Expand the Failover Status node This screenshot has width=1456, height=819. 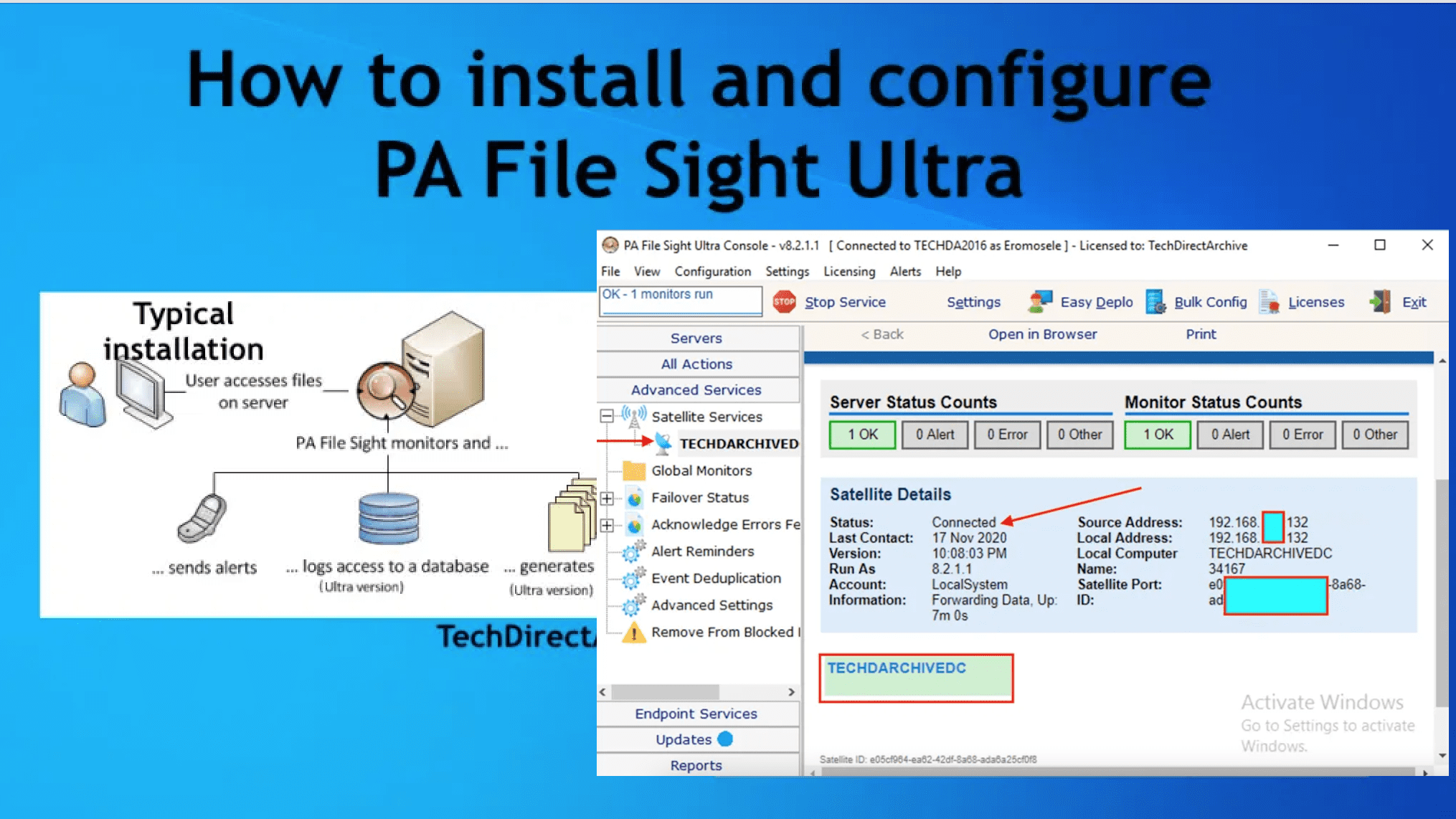pos(607,498)
